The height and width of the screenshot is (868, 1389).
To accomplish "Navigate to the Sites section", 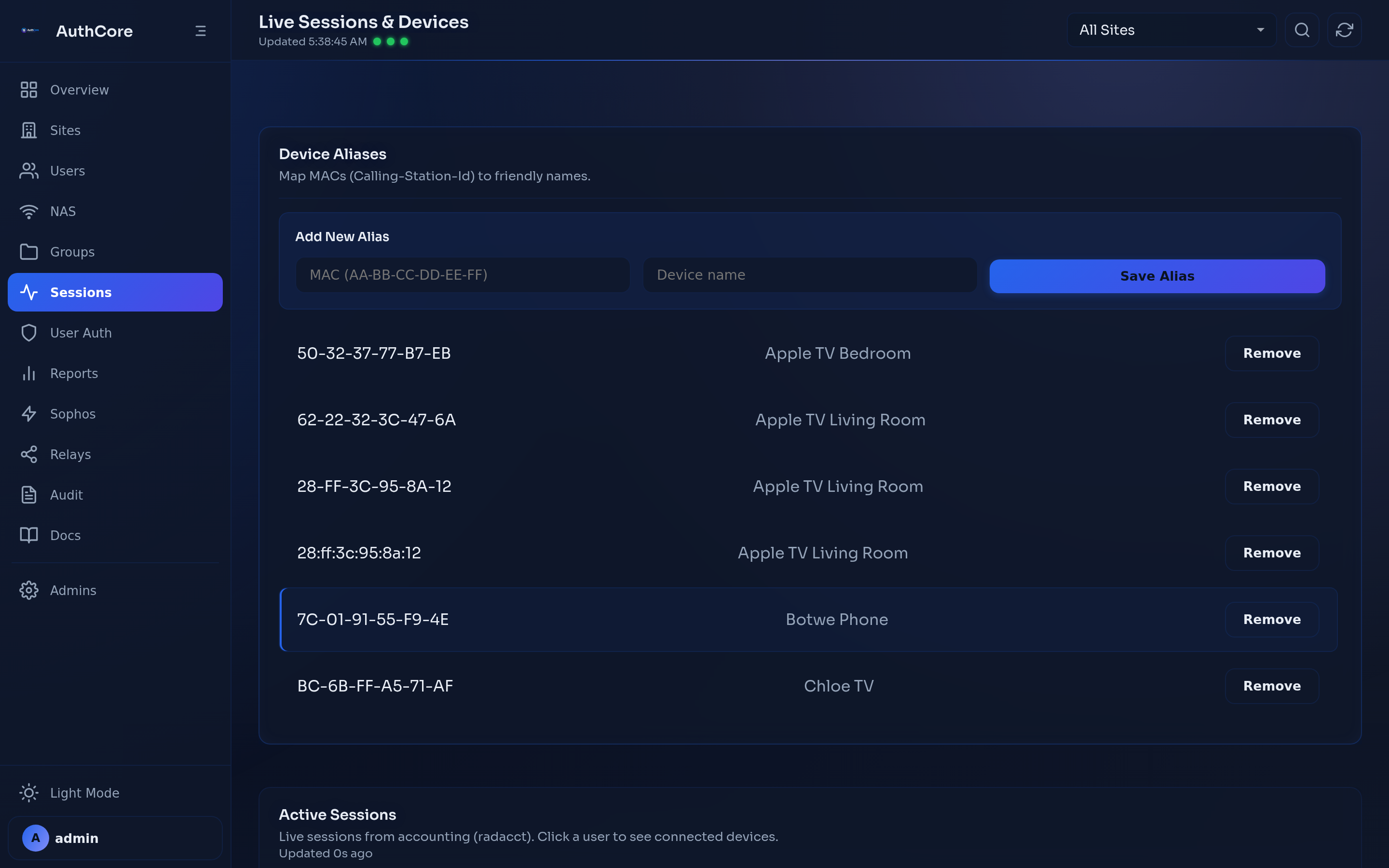I will 65,130.
